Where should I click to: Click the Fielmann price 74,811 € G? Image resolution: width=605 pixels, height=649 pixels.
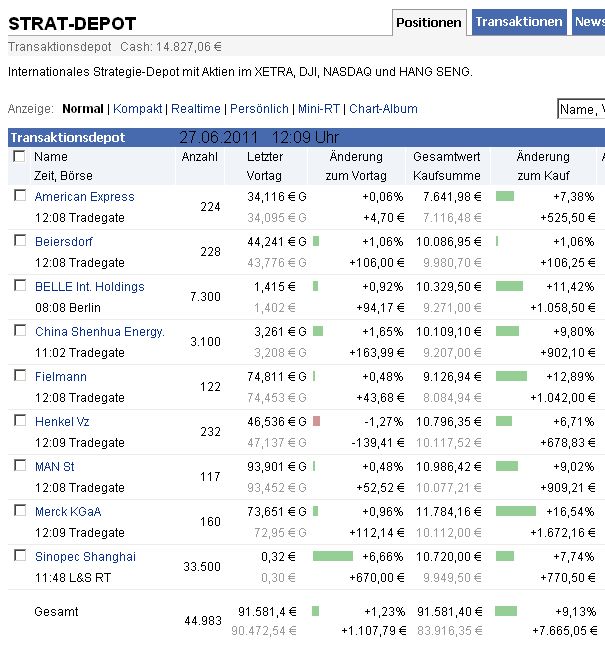[x=277, y=377]
